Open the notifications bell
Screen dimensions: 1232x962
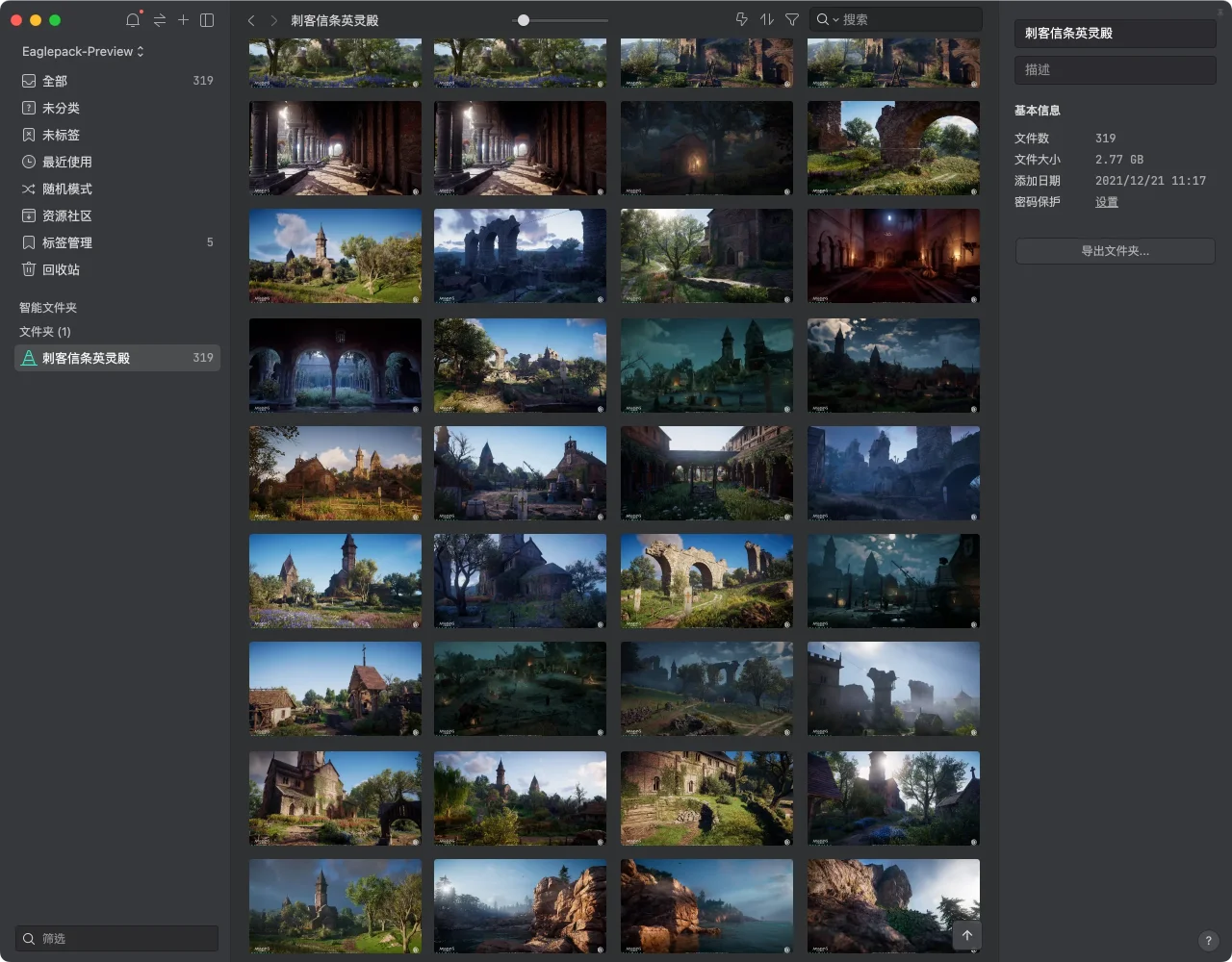pos(133,20)
